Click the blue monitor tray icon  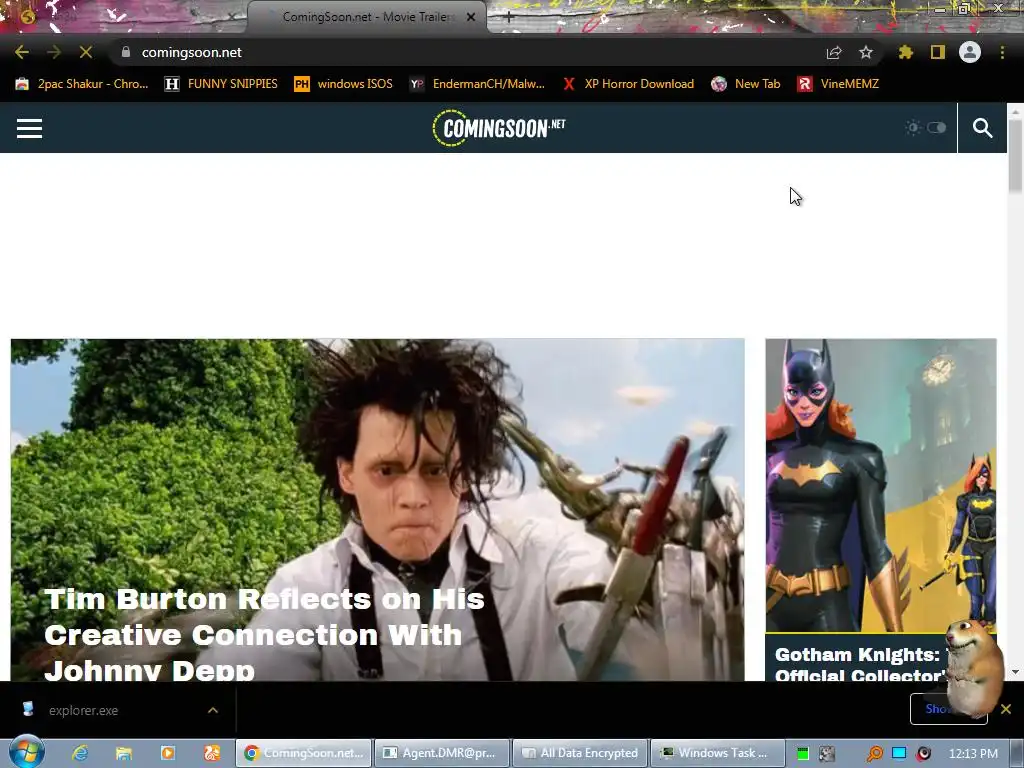point(899,754)
